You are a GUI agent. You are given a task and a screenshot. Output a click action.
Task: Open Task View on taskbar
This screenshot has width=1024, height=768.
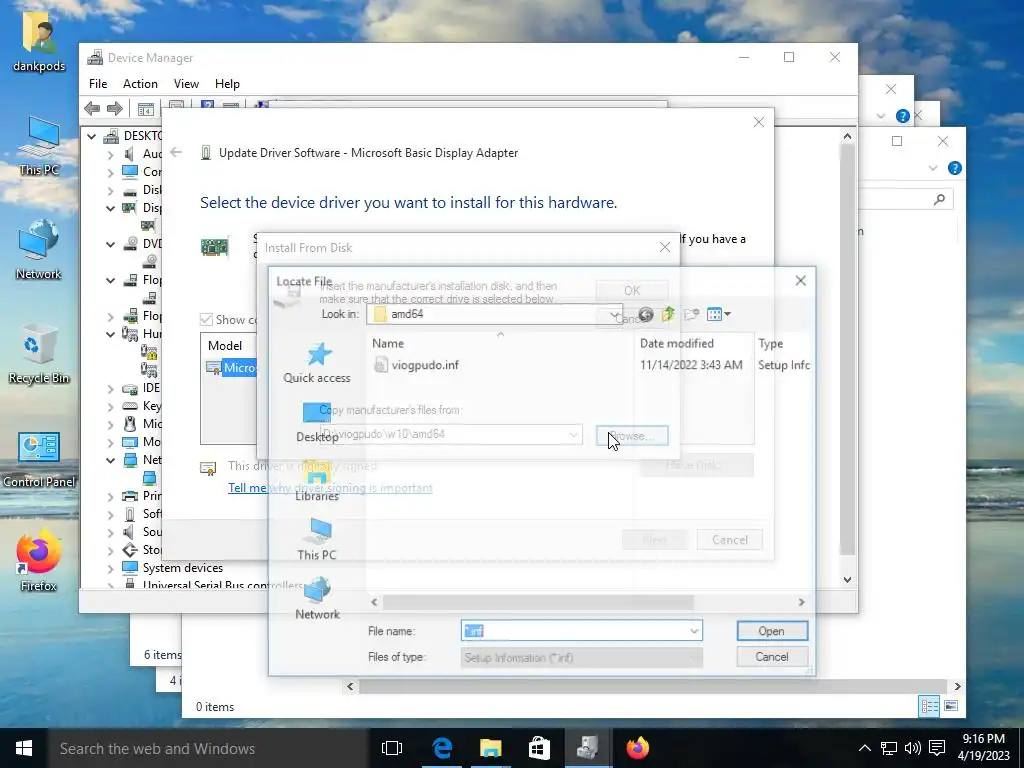point(392,748)
